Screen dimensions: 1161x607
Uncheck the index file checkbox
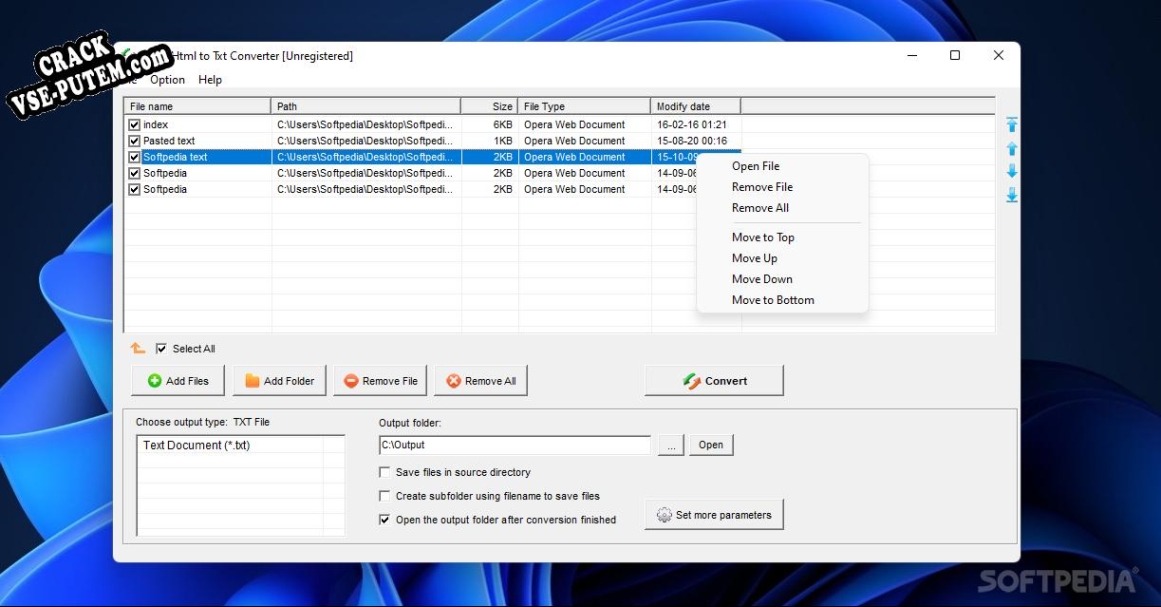pyautogui.click(x=134, y=124)
